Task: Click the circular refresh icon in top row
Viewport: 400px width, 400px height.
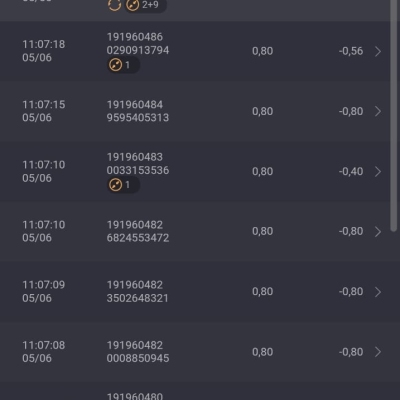Action: coord(114,4)
